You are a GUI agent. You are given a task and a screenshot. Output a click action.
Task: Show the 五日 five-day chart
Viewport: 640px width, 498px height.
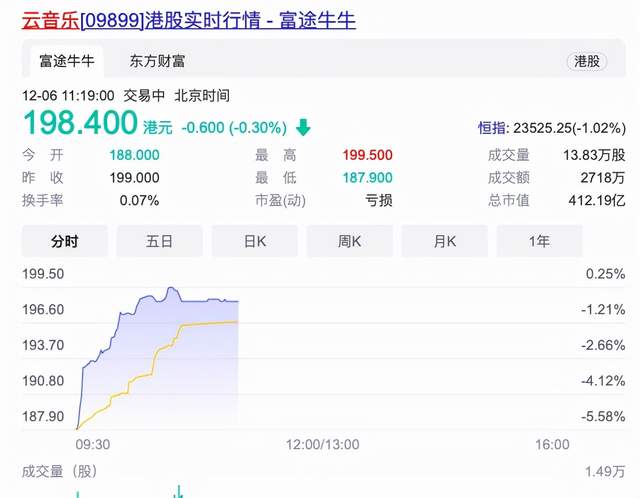(x=159, y=241)
